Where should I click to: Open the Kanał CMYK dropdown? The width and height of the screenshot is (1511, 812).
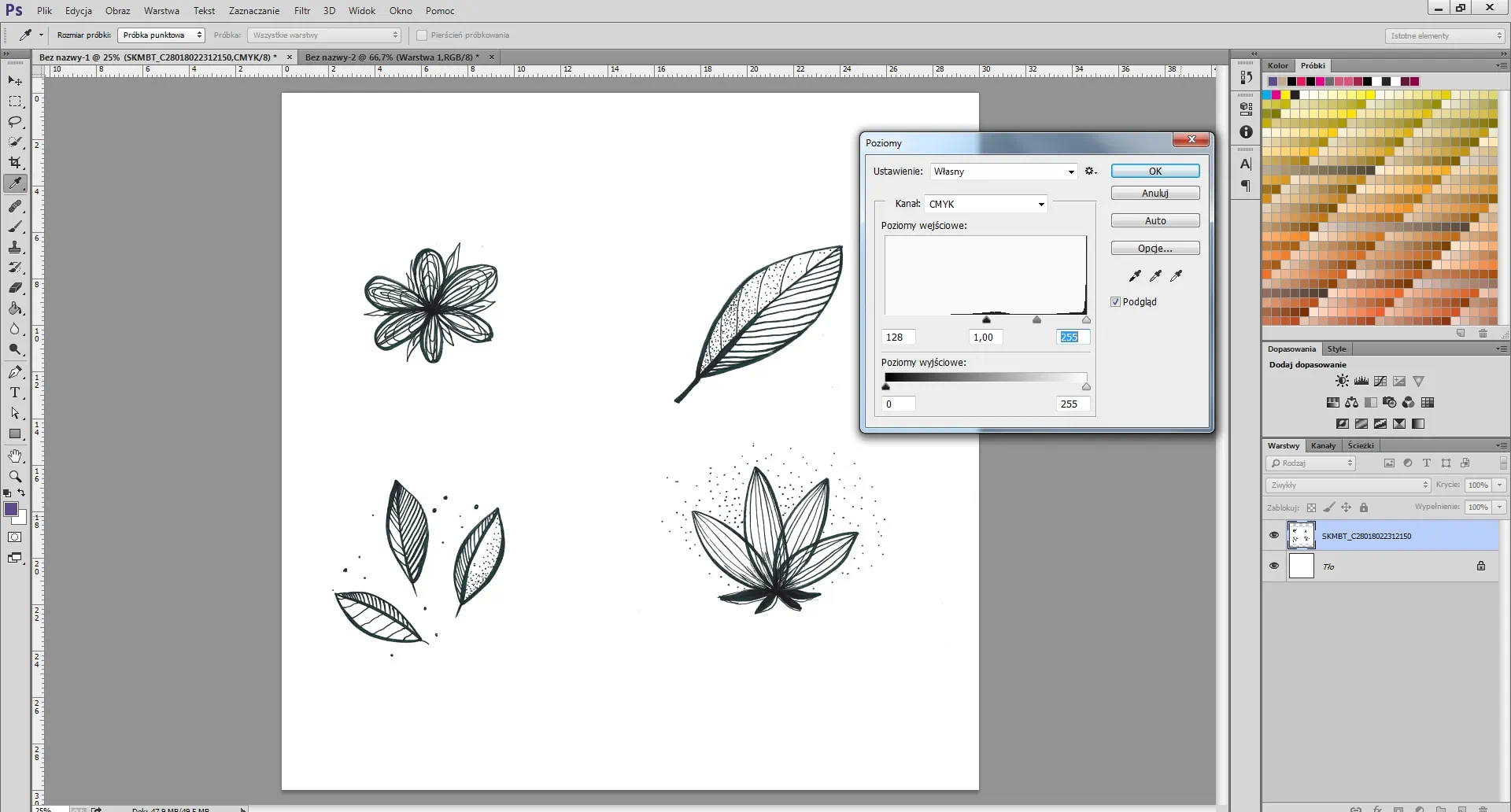point(986,204)
